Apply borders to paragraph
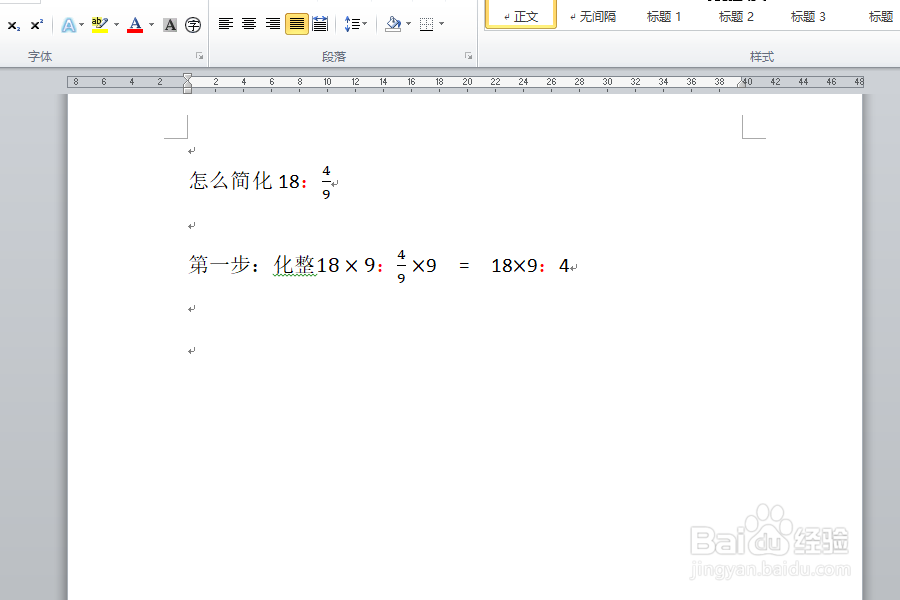Screen dimensions: 900x600 (x=426, y=24)
